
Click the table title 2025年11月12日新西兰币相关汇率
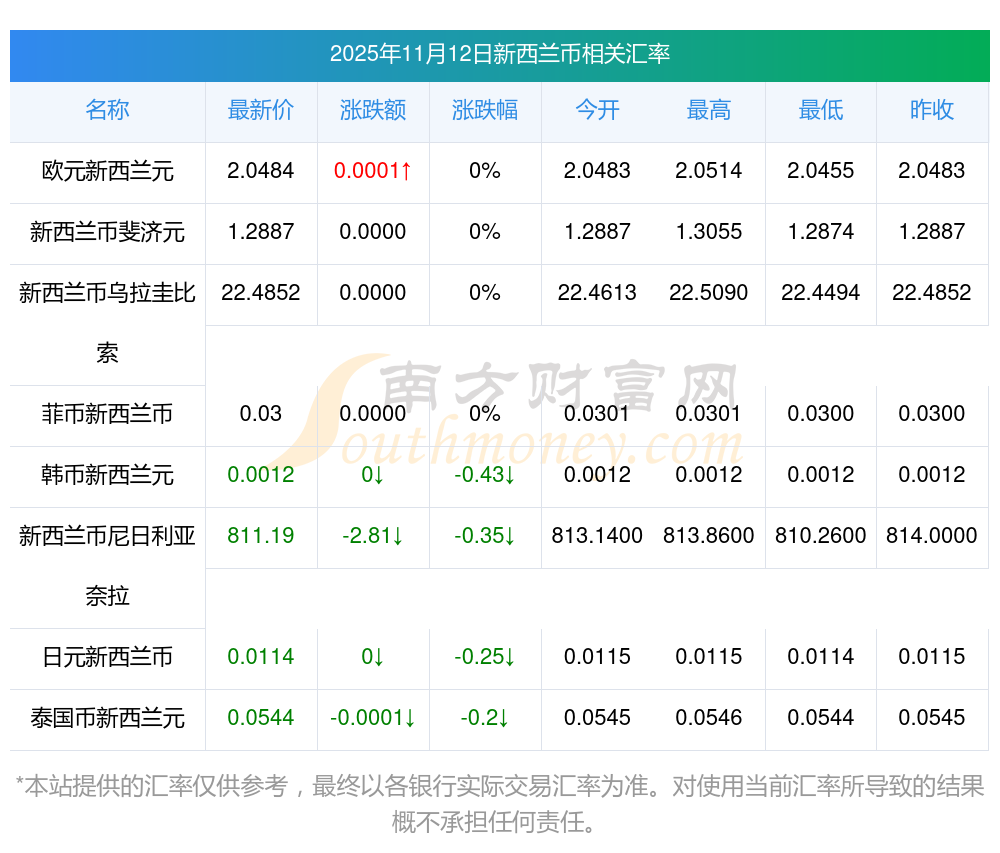[500, 54]
